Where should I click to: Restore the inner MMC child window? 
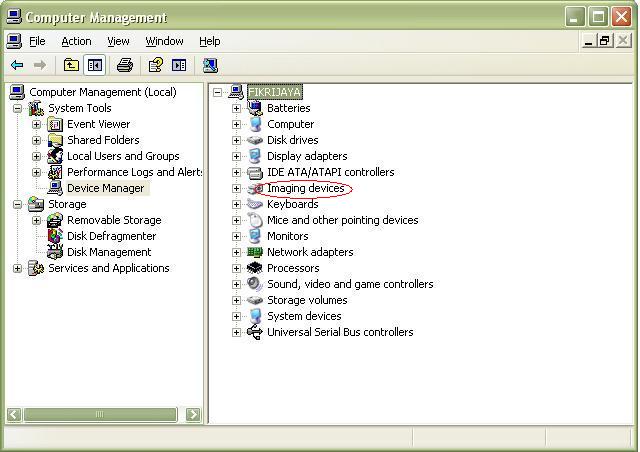(605, 41)
